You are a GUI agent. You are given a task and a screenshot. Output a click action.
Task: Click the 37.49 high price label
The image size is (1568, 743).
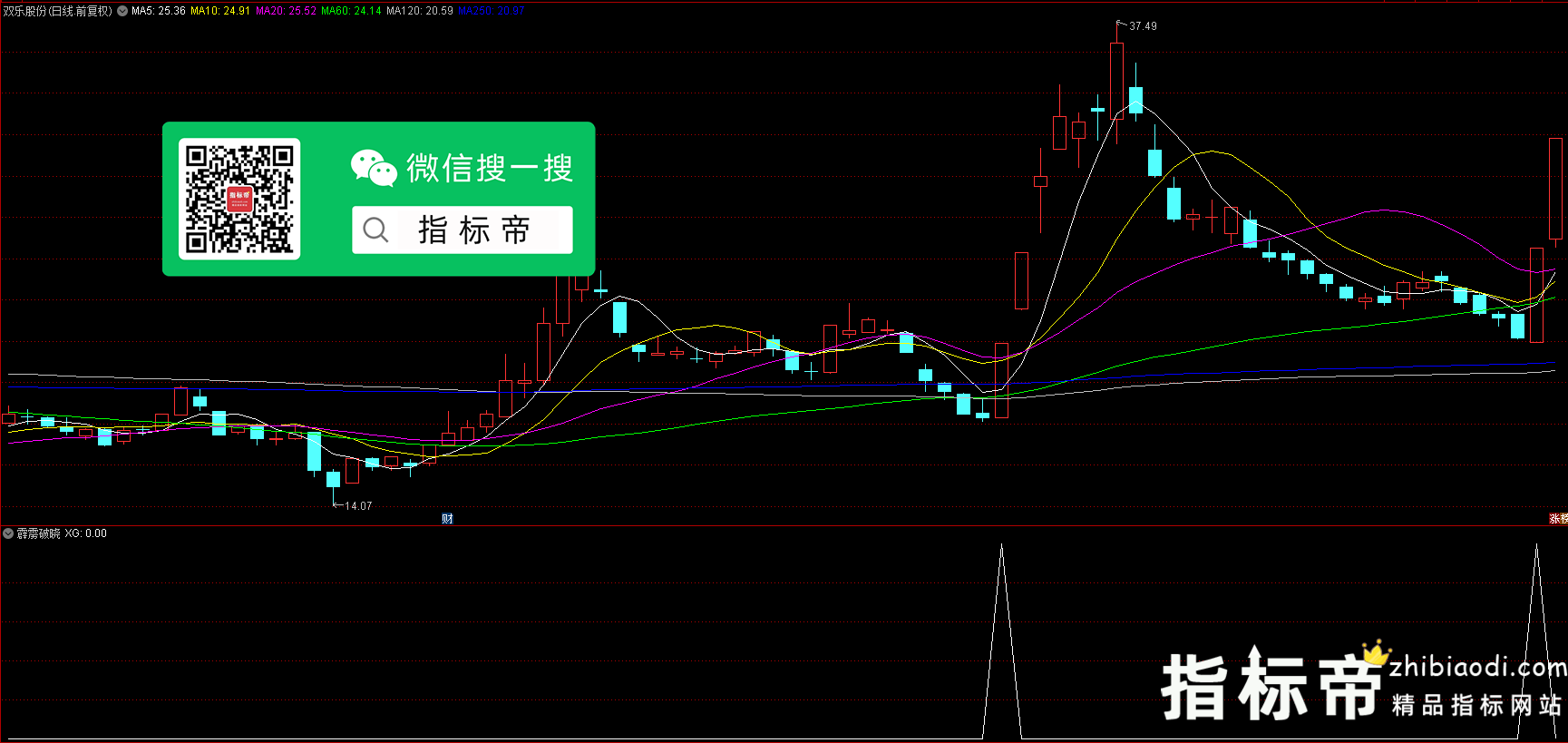(x=1143, y=26)
